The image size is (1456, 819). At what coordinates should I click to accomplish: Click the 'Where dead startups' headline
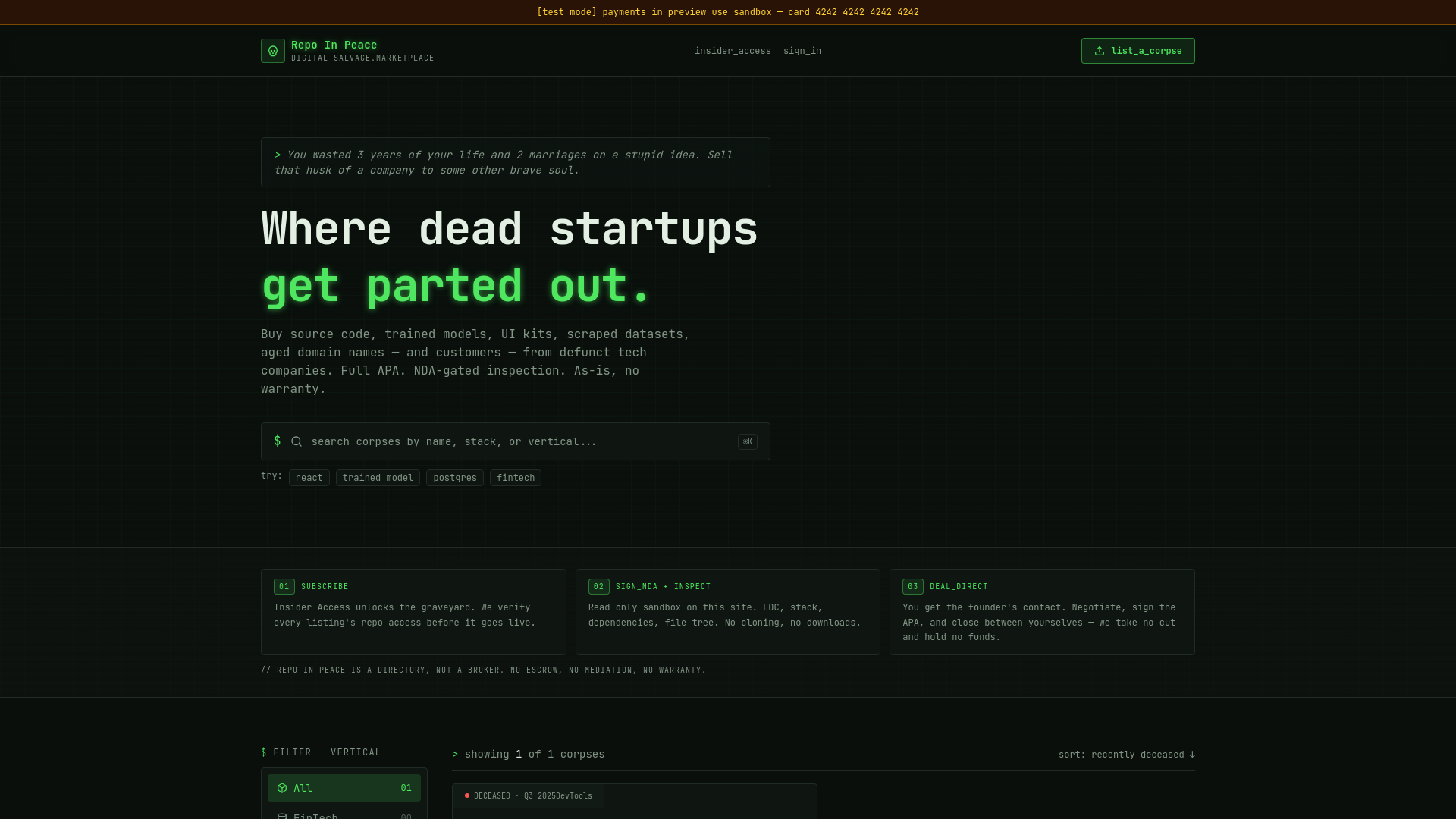pyautogui.click(x=510, y=228)
